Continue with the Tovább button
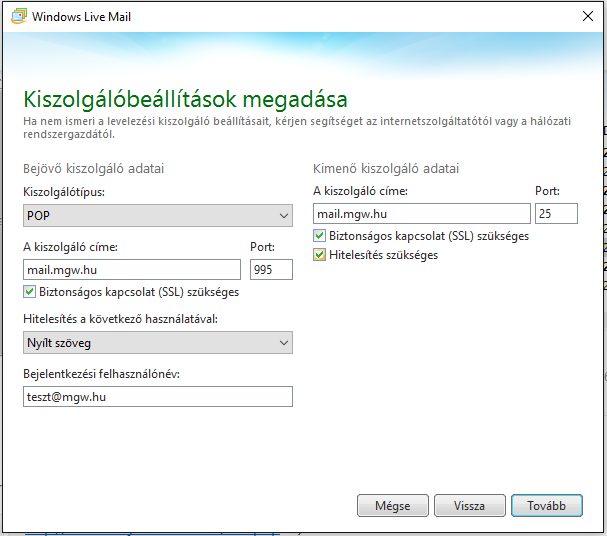This screenshot has height=536, width=607. [546, 506]
